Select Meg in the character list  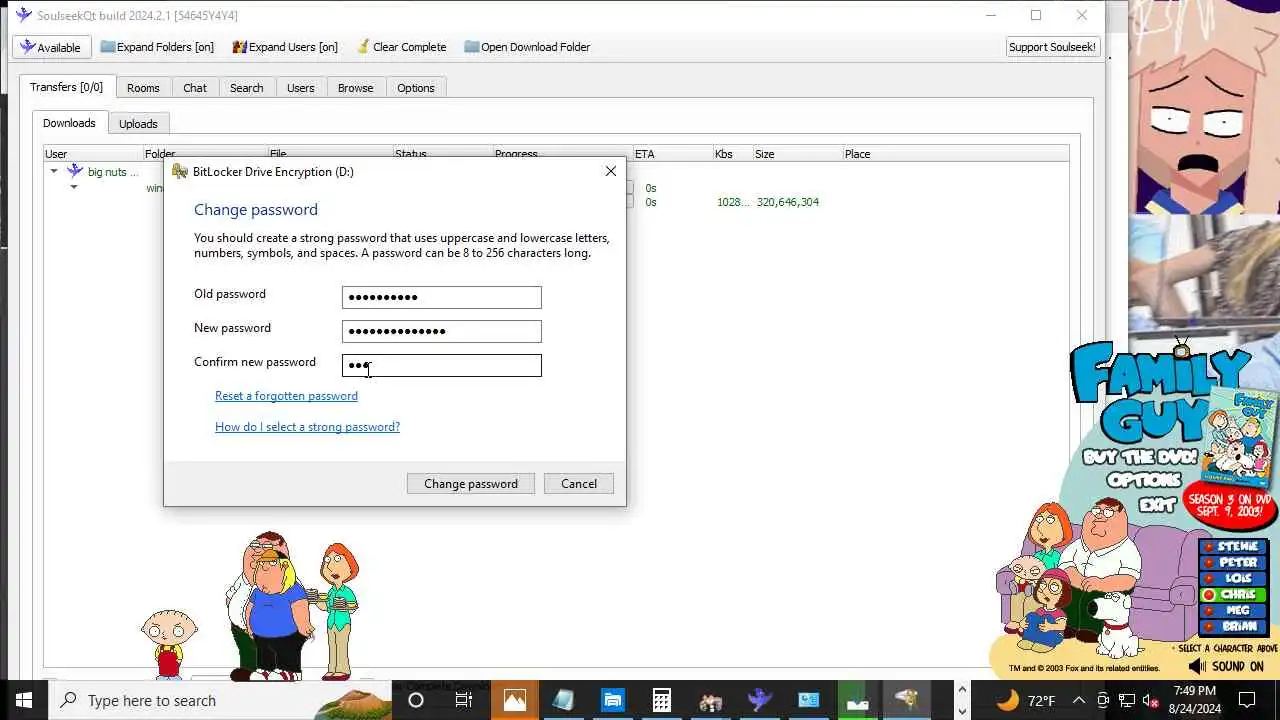(1233, 611)
